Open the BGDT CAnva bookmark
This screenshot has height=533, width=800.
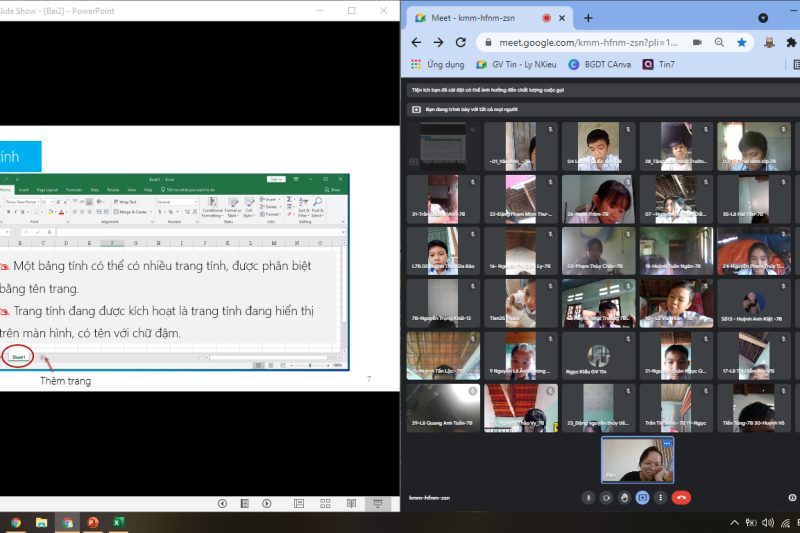click(600, 64)
